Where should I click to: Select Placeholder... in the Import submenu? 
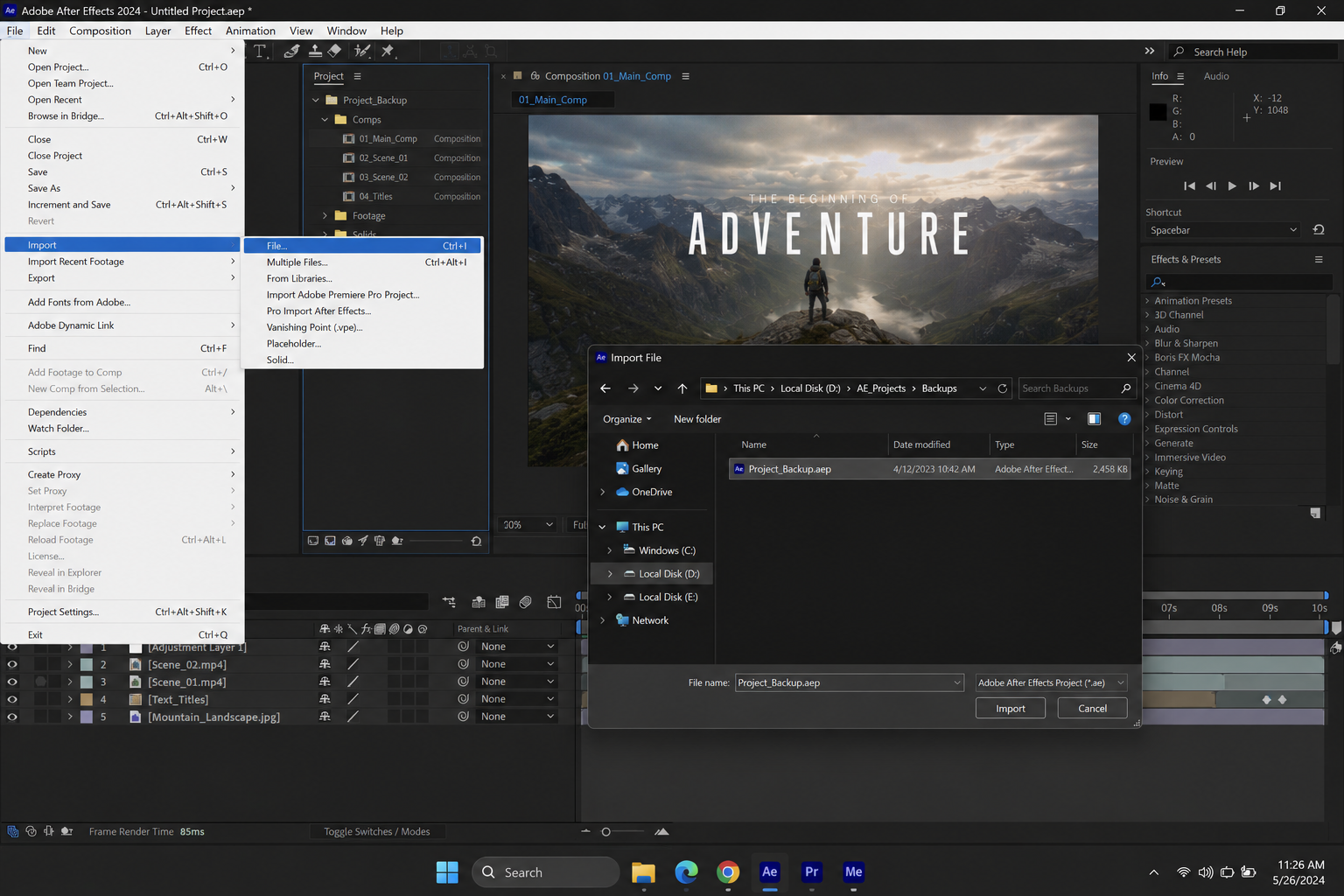362,344
